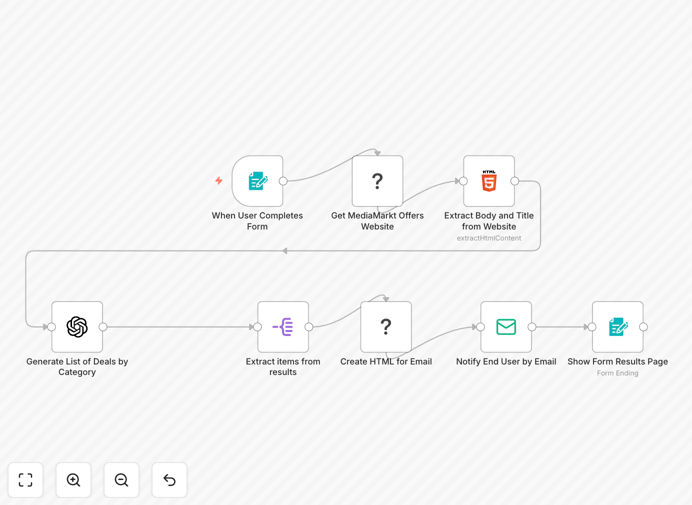Zoom out of the workflow canvas

click(x=121, y=480)
